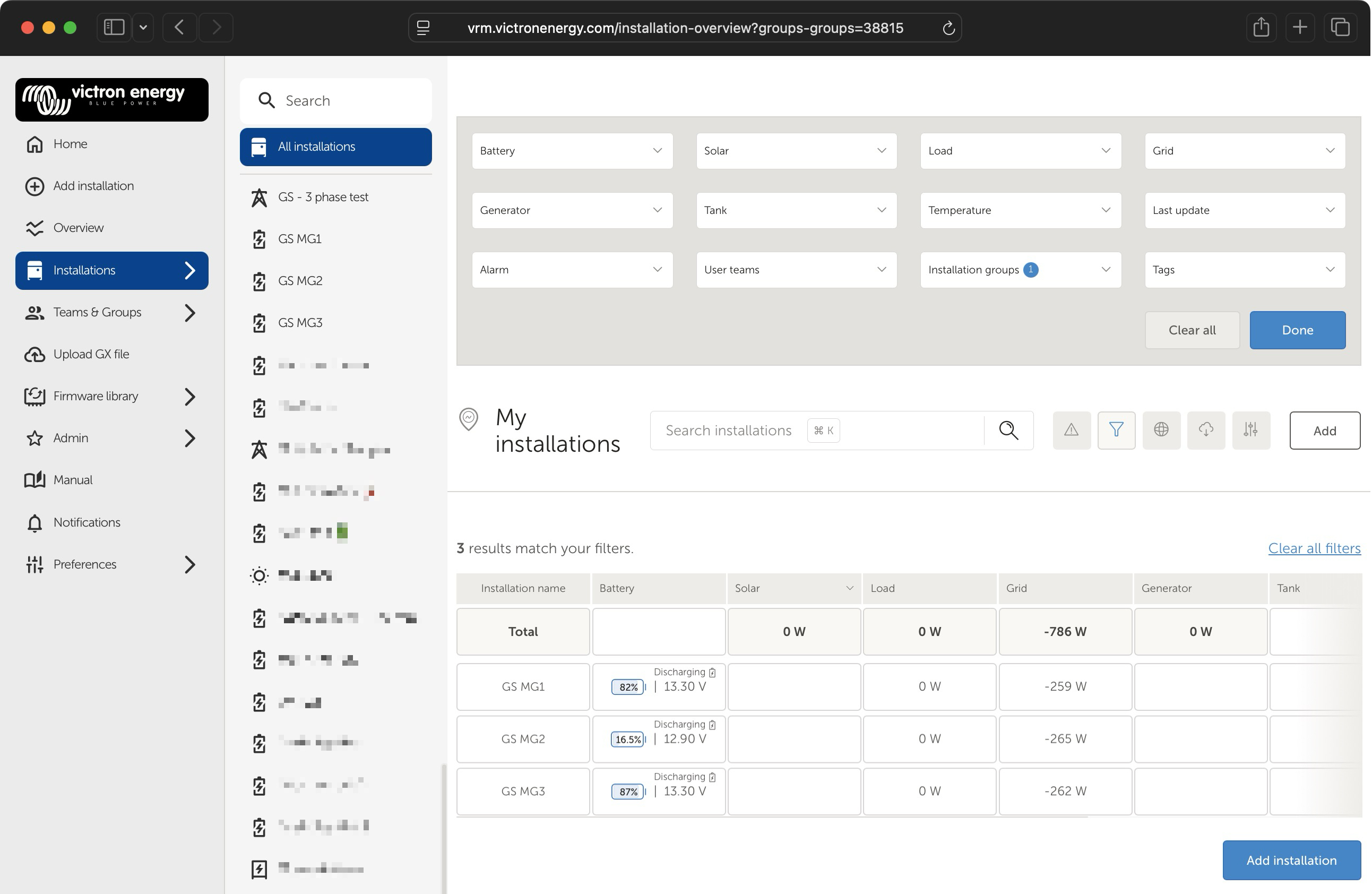Click battery icon beside GS MG2 in sidebar

pos(260,281)
